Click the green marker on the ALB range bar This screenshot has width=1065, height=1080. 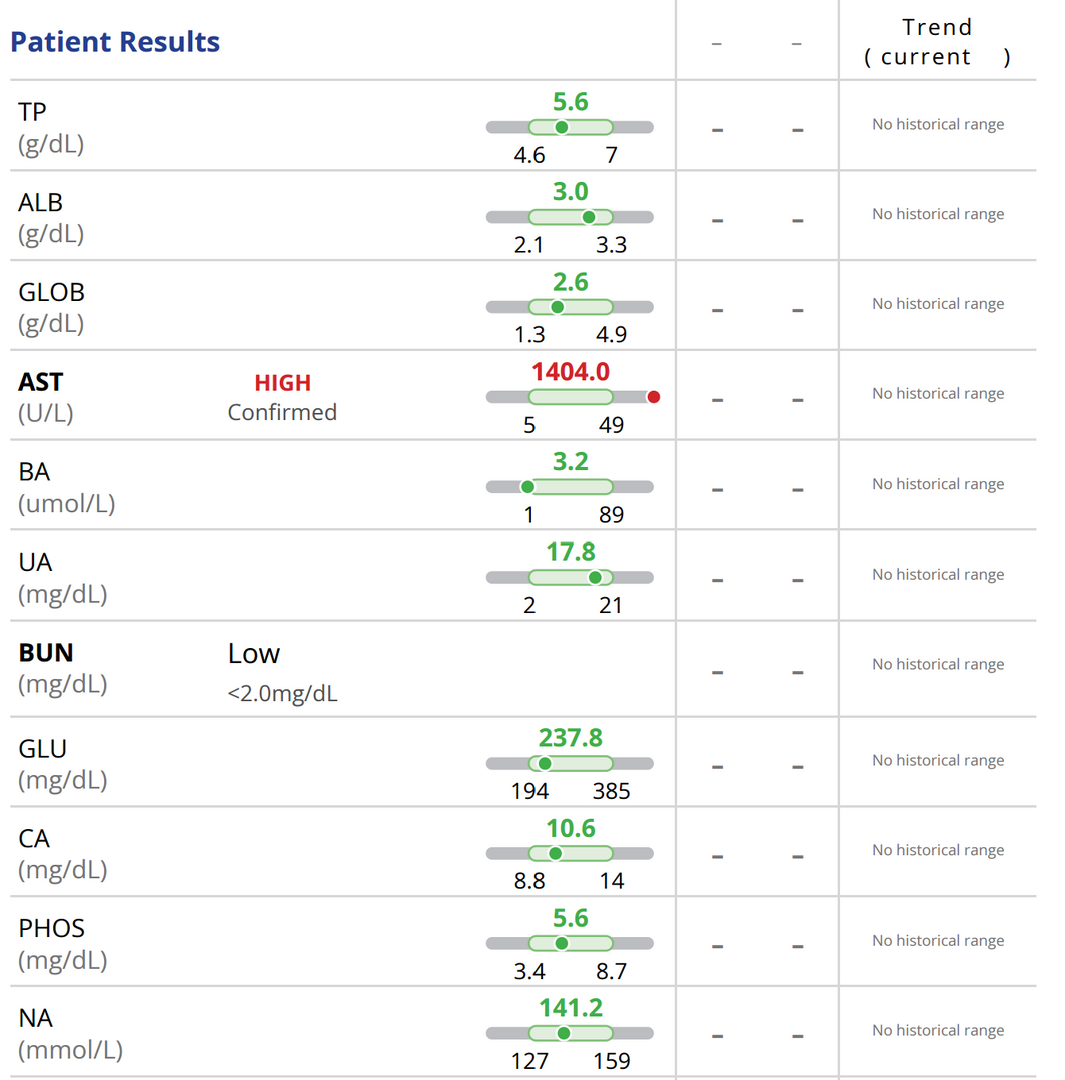[589, 217]
